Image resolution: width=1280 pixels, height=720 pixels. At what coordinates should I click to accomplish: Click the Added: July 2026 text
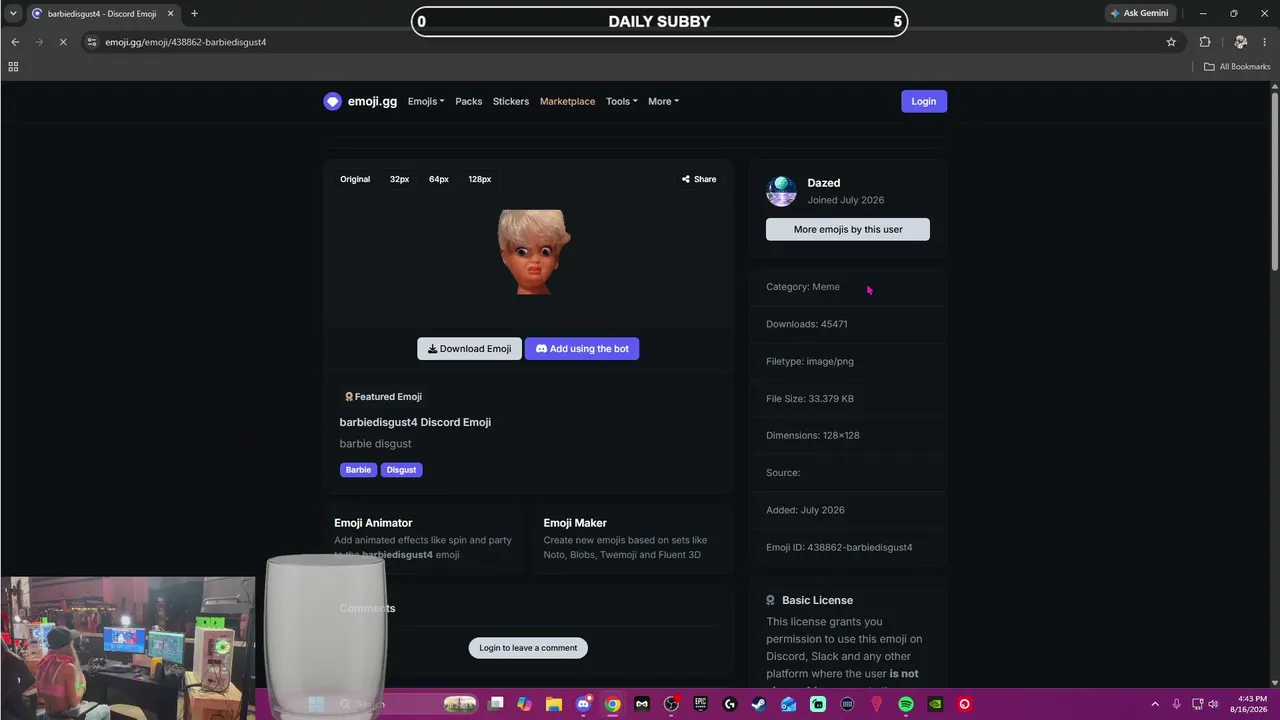805,510
